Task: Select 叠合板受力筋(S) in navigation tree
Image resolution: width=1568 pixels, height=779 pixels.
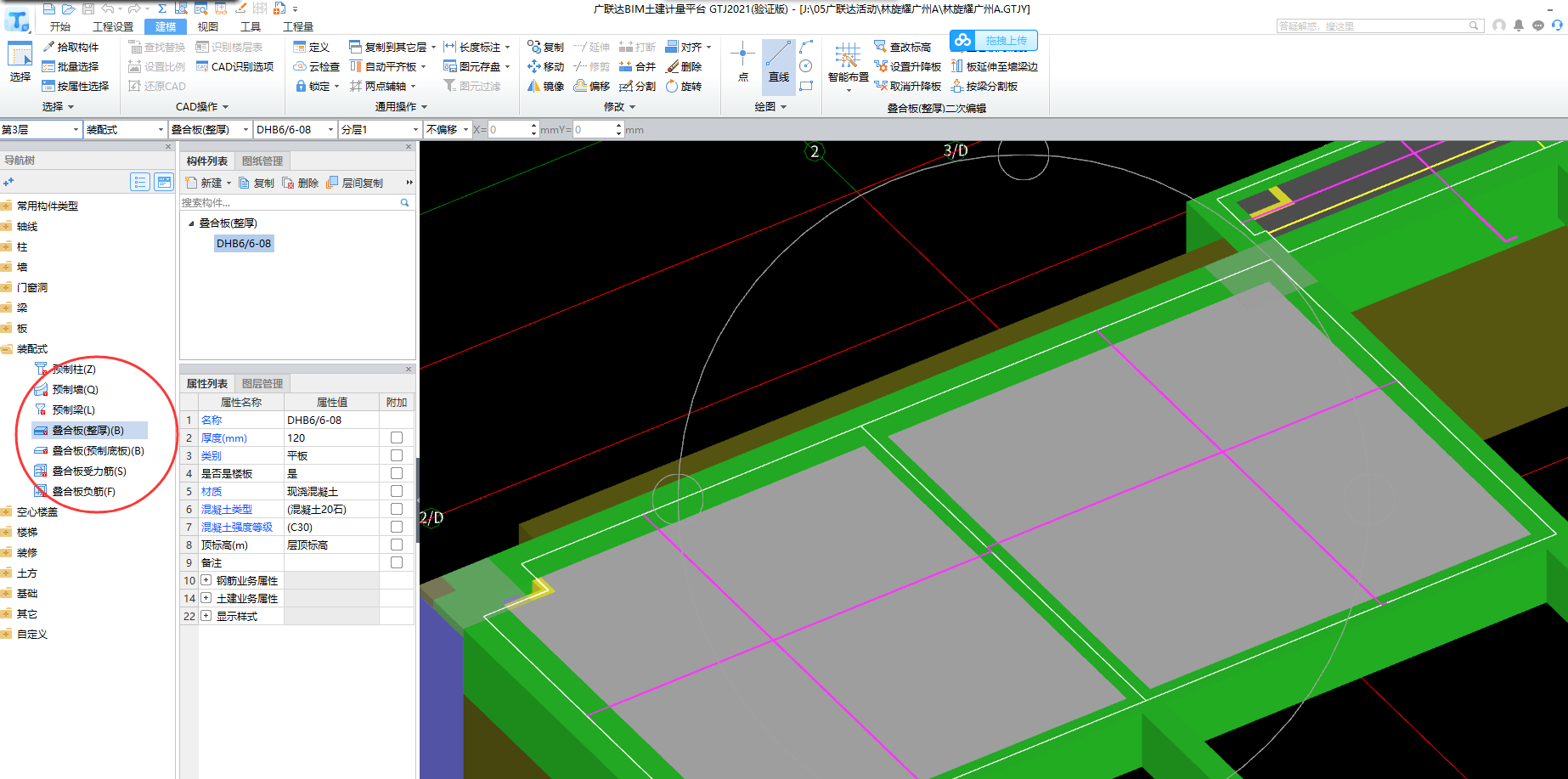Action: click(89, 471)
